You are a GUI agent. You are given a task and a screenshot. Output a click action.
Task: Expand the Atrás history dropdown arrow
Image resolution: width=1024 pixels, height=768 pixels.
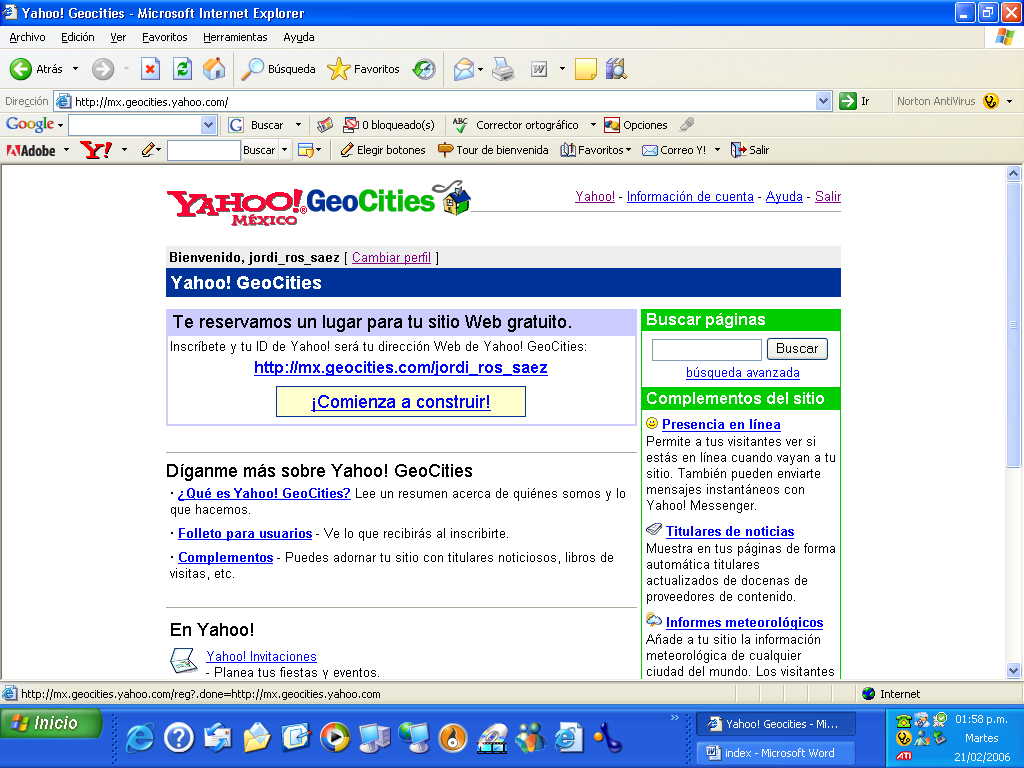pos(75,69)
